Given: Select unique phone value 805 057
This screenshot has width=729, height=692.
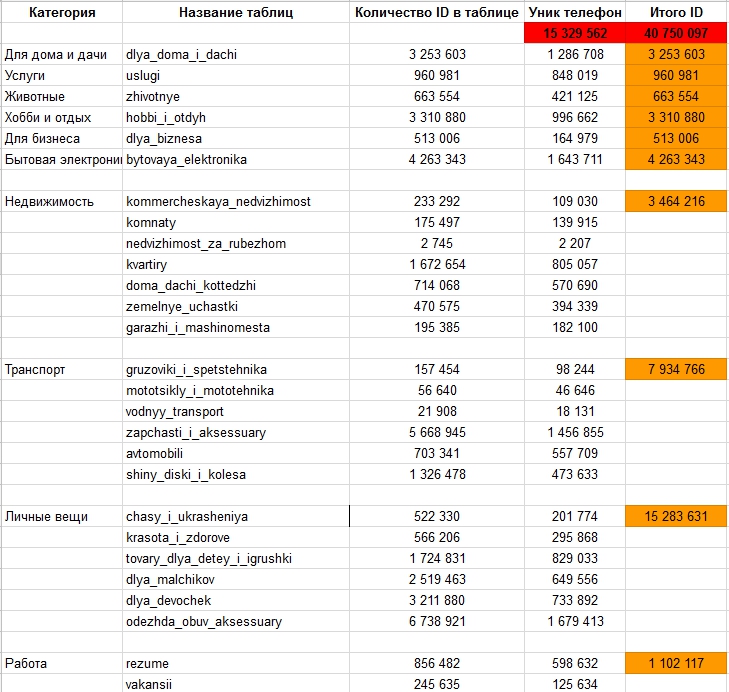Looking at the screenshot, I should (575, 264).
